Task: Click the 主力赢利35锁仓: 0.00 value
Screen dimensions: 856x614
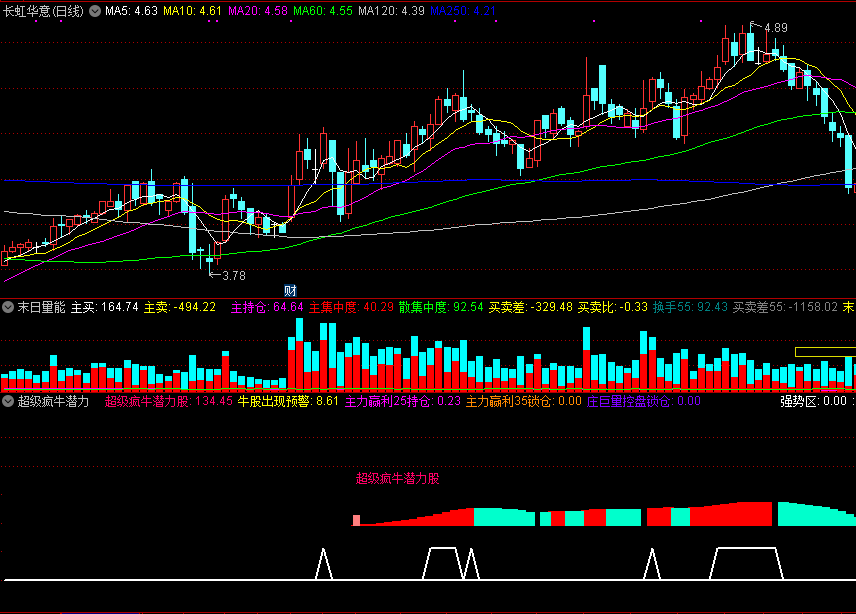Action: tap(524, 402)
